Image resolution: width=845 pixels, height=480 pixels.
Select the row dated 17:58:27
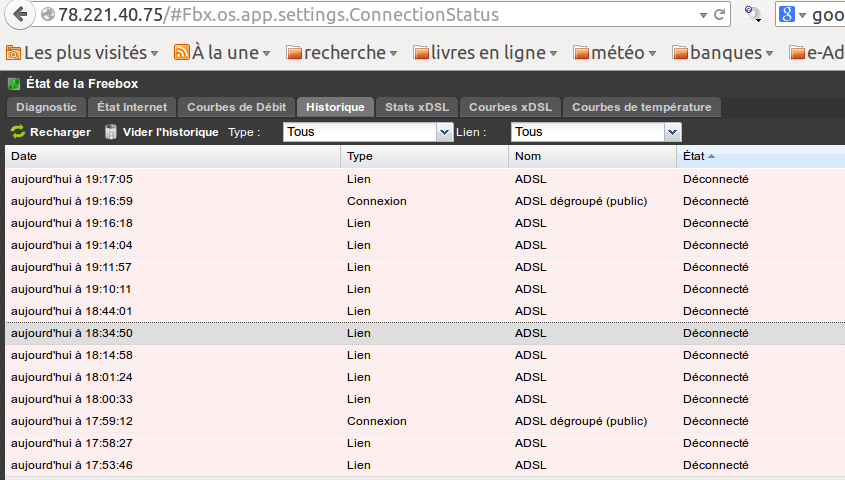(425, 443)
